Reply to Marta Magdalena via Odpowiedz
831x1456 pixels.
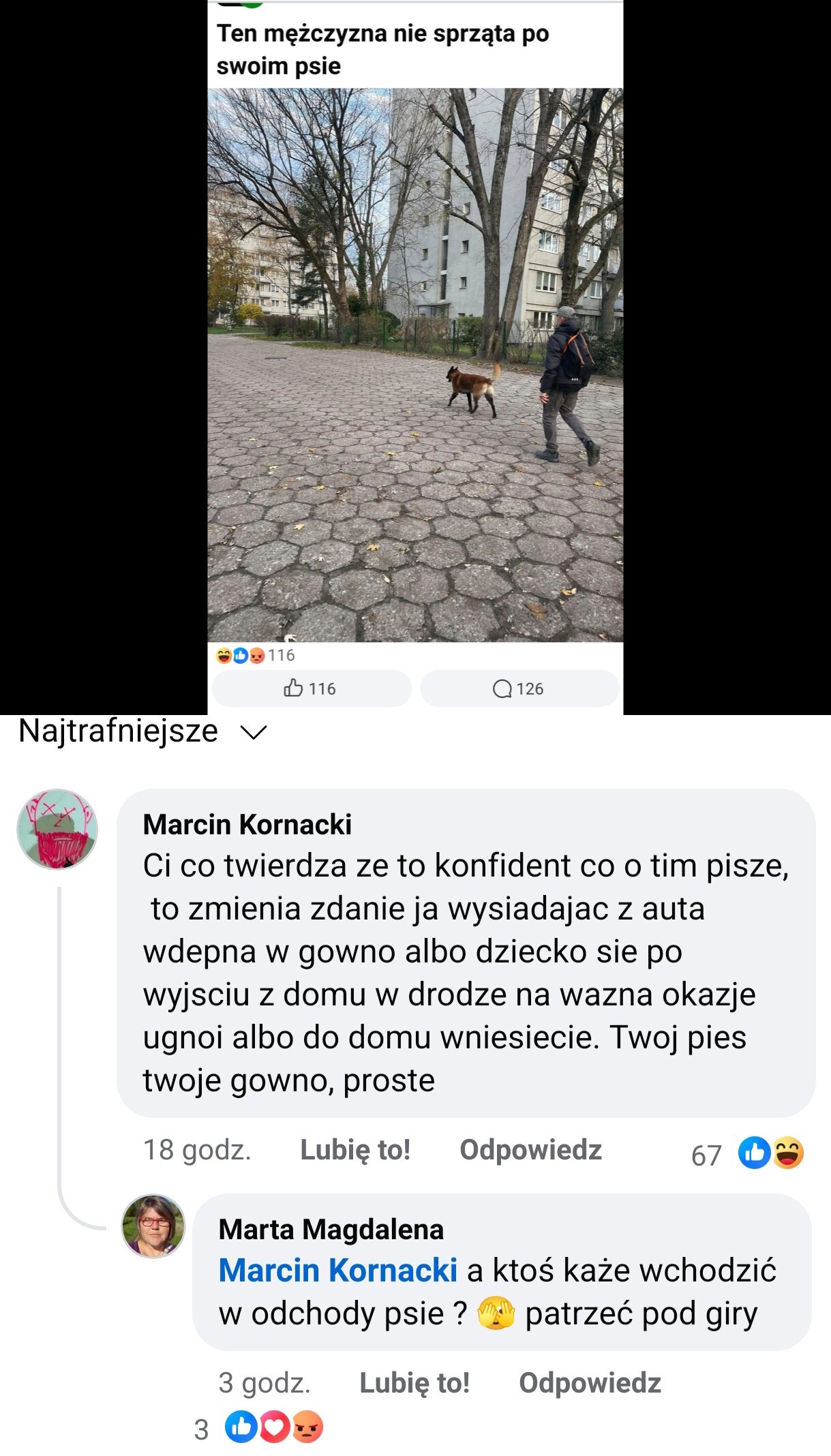click(x=590, y=1383)
